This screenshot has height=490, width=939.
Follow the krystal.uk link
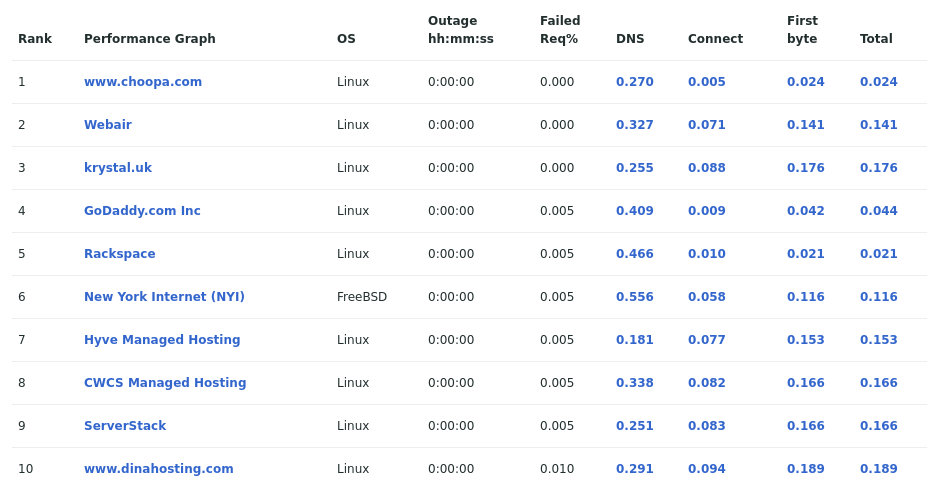[x=118, y=168]
